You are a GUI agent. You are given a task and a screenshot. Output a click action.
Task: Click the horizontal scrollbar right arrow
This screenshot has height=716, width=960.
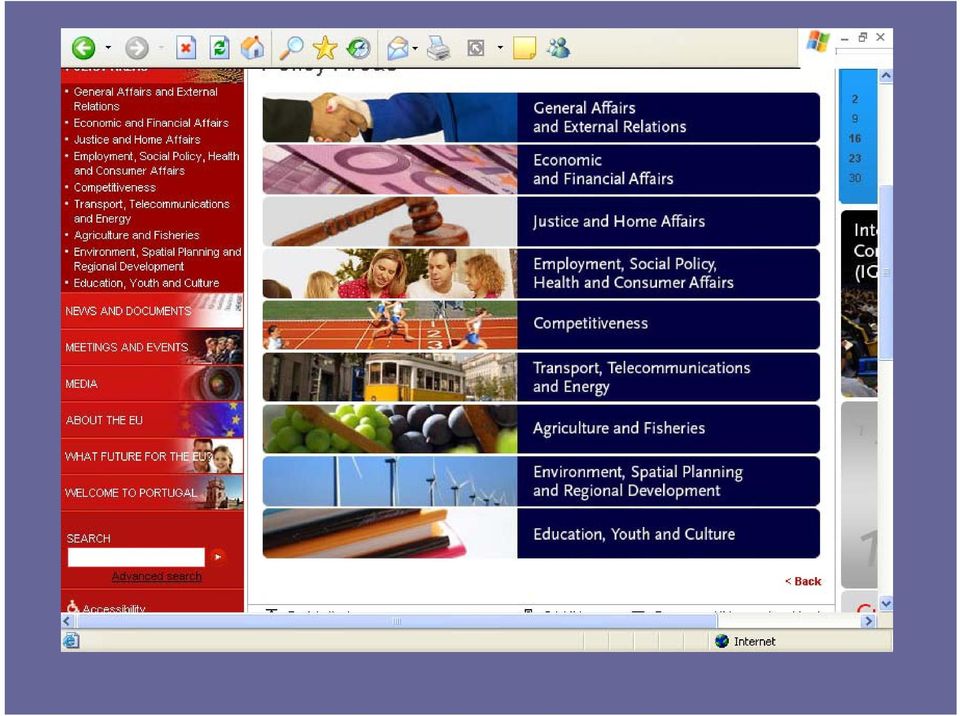[x=868, y=621]
